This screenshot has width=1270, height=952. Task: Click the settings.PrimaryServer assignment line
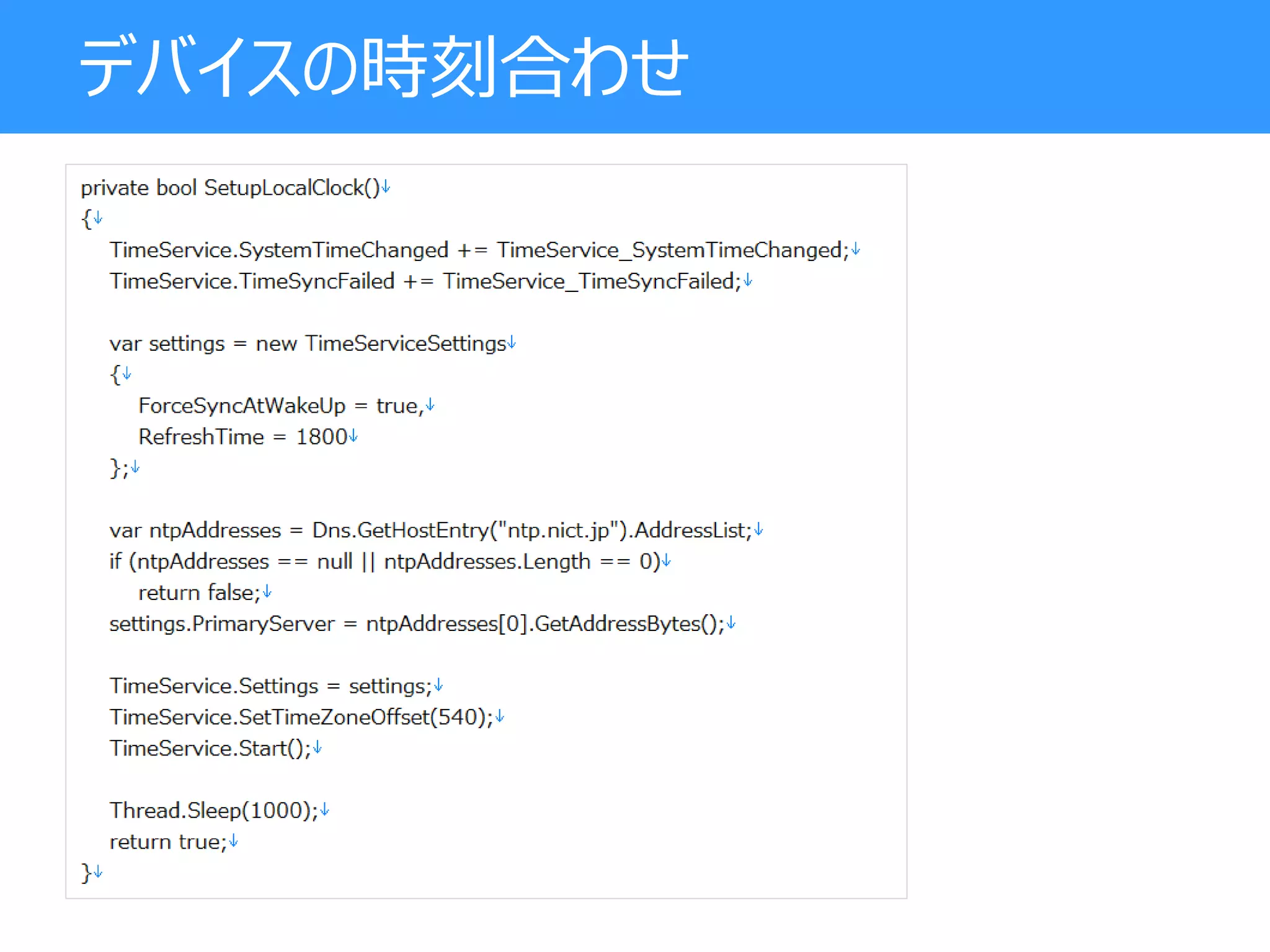click(x=417, y=624)
